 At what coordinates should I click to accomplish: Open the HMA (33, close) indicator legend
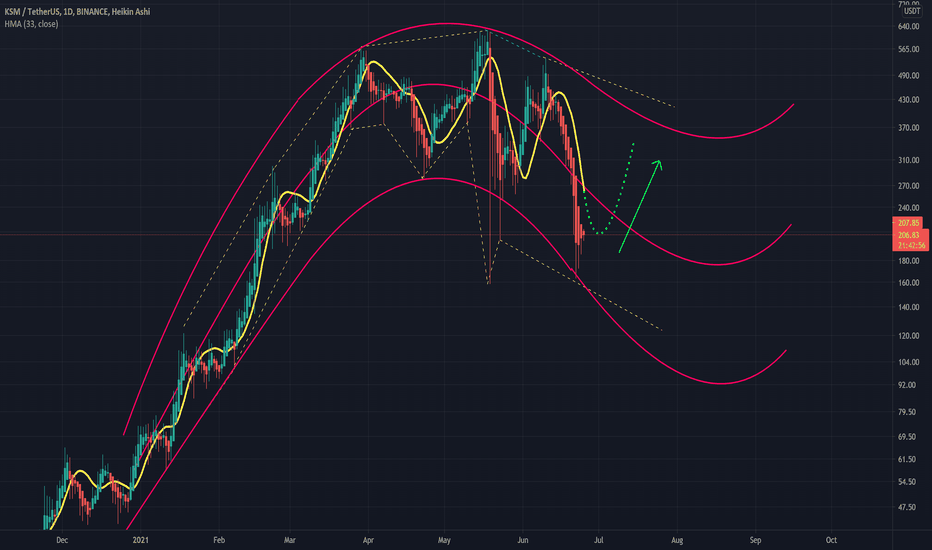(31, 24)
